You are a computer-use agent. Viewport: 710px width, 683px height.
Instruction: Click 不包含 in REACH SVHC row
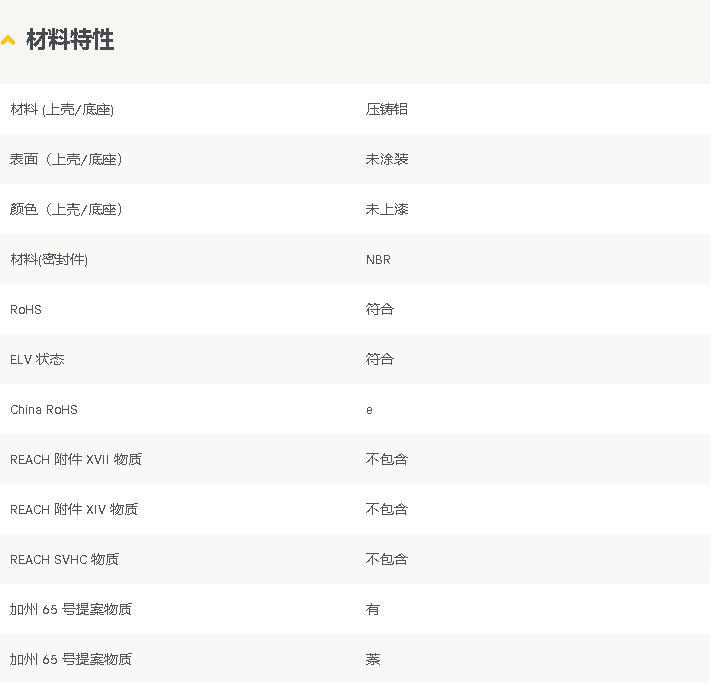click(x=387, y=560)
